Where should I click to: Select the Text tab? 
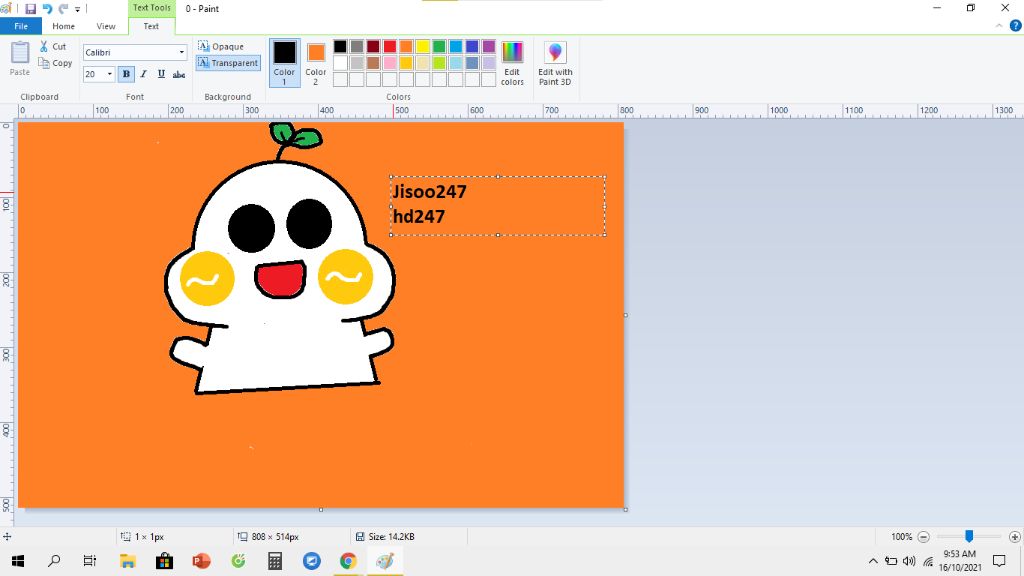click(x=151, y=26)
